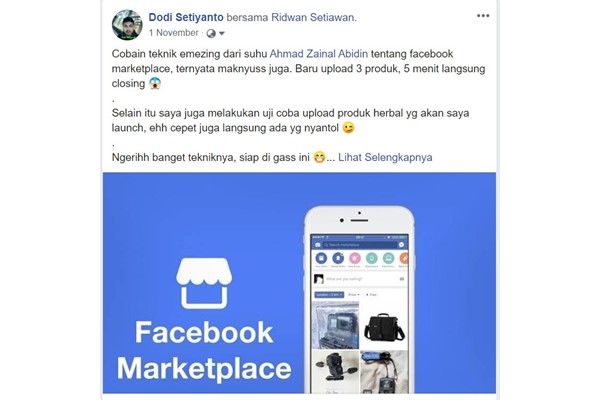This screenshot has width=600, height=400.
Task: Click the Marketplace search bar in phone
Action: point(360,245)
